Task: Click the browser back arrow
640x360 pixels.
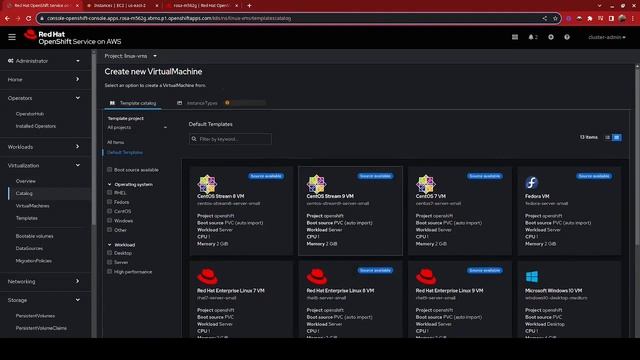Action: [x=7, y=18]
